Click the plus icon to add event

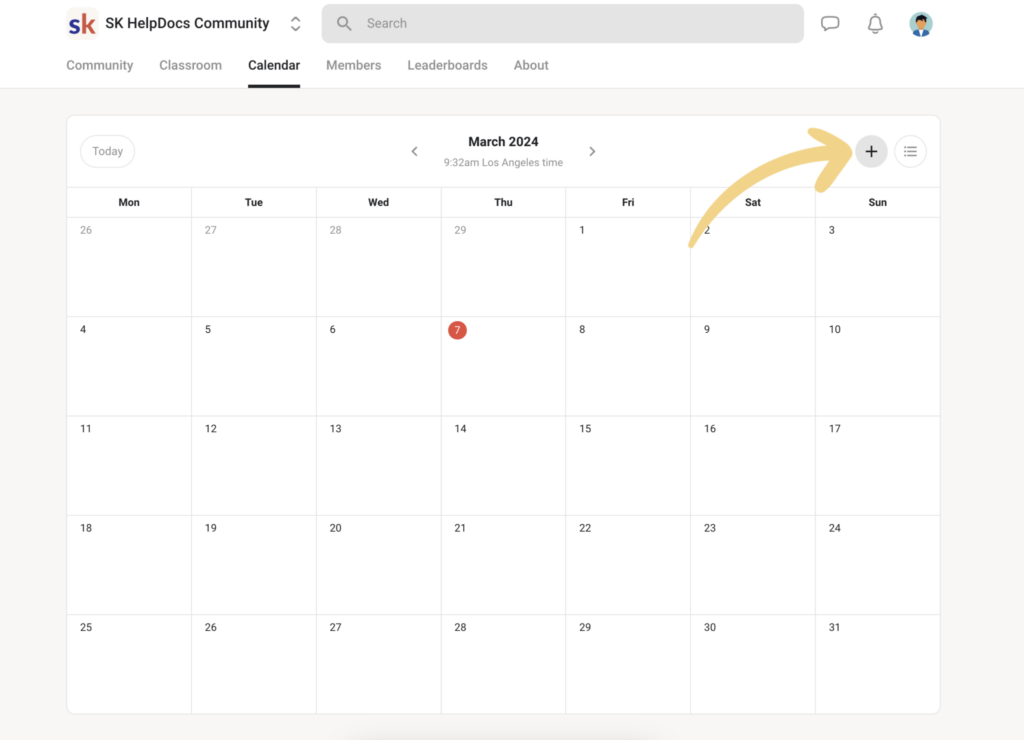coord(871,151)
